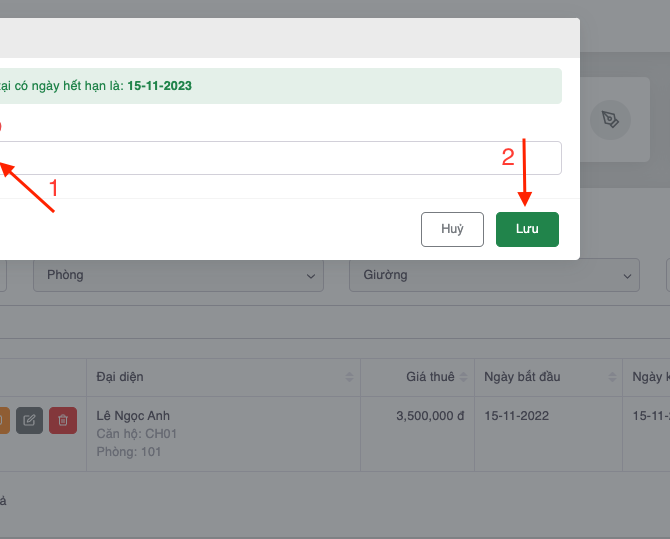The image size is (670, 539).
Task: Click the 3,500,000 đ rent price cell
Action: [429, 416]
